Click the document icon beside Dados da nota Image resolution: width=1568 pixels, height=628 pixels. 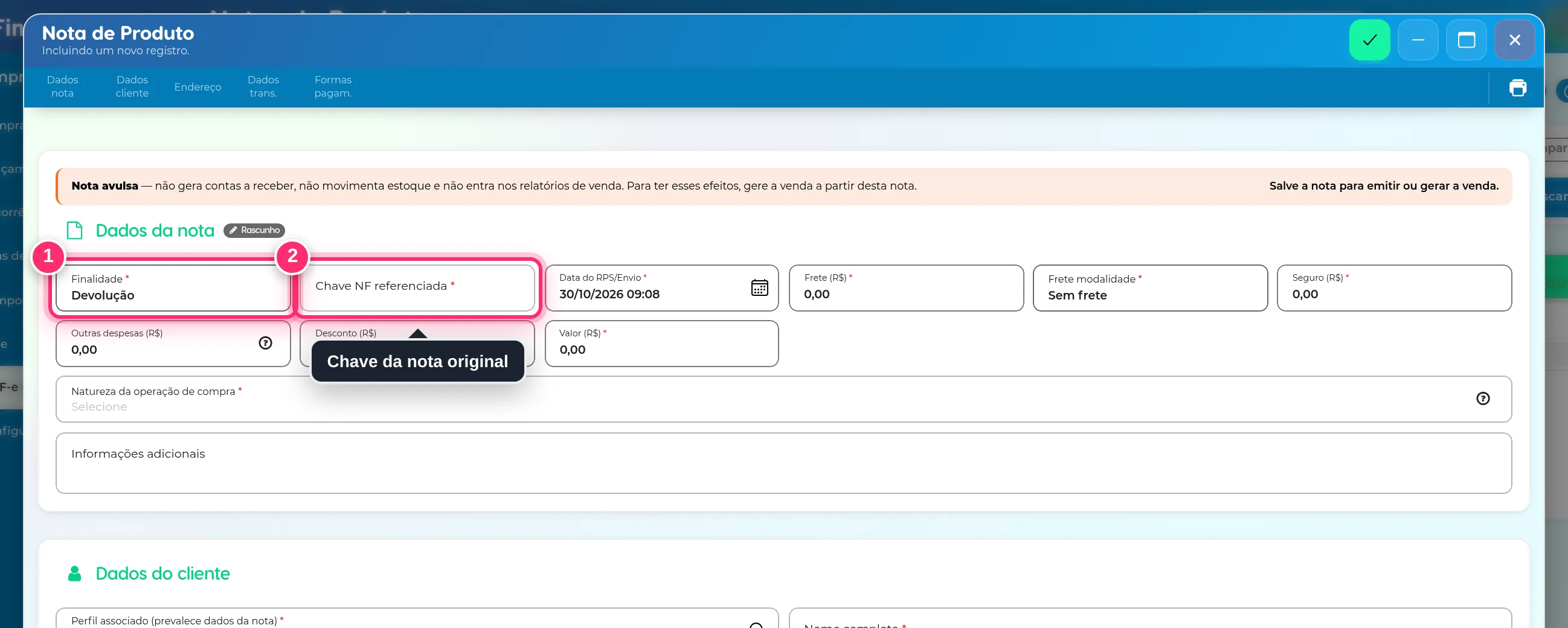pos(74,230)
